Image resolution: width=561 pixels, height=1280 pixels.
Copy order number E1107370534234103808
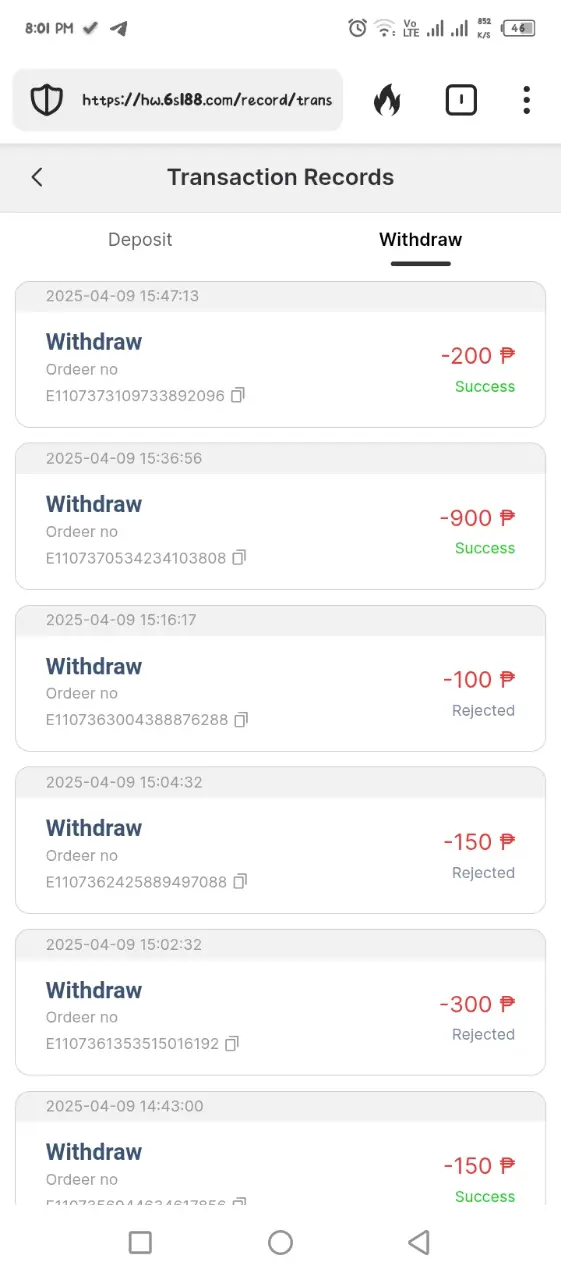(x=239, y=557)
